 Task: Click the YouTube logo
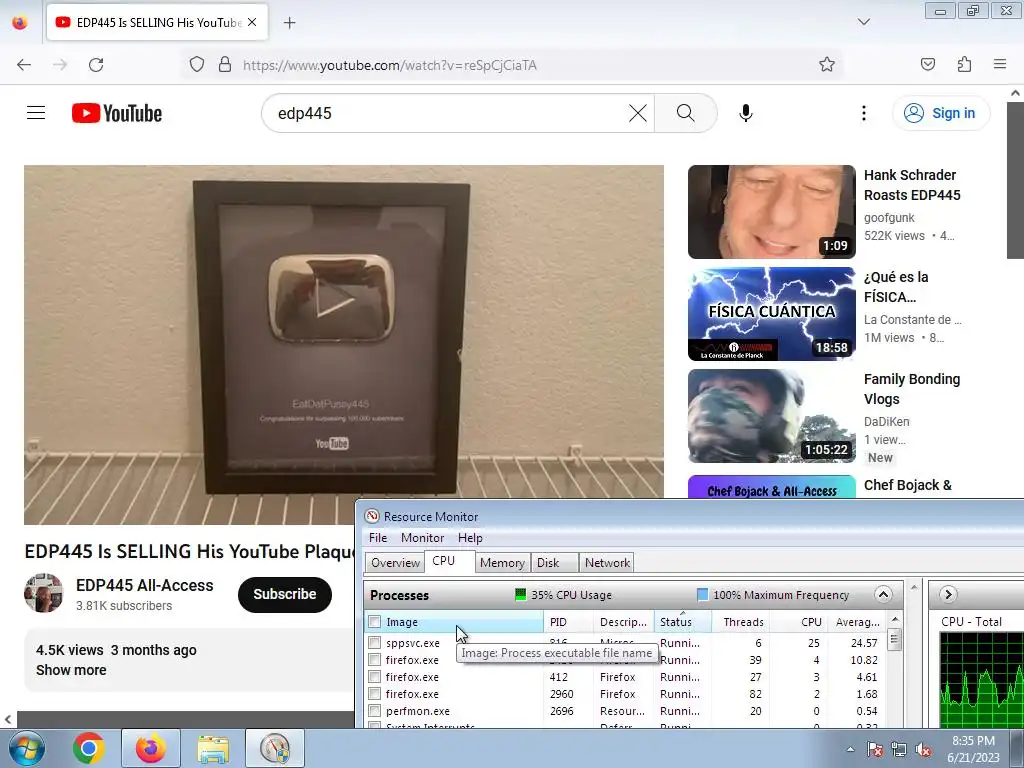pyautogui.click(x=117, y=113)
